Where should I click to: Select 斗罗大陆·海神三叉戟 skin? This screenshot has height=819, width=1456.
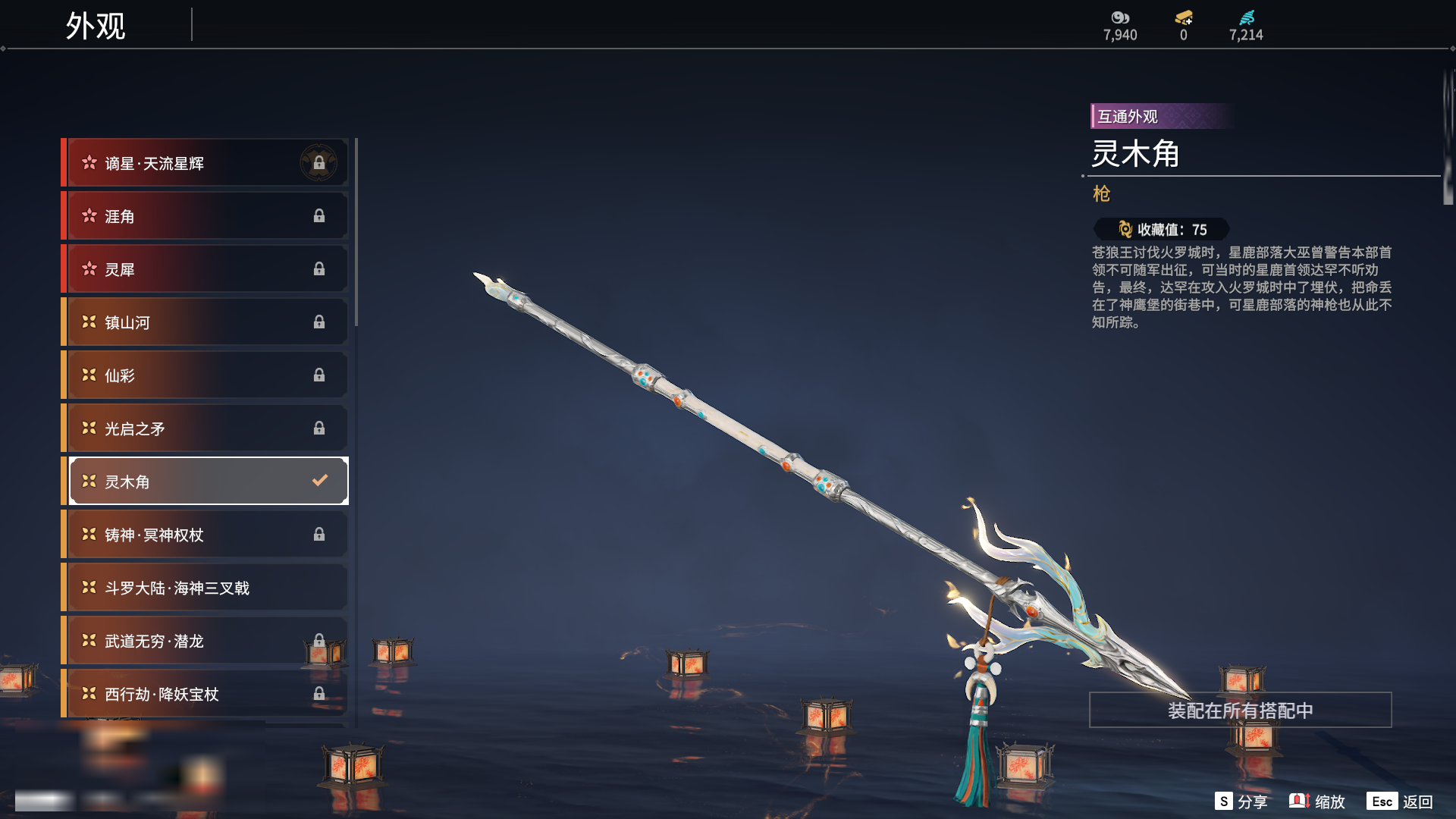point(205,588)
